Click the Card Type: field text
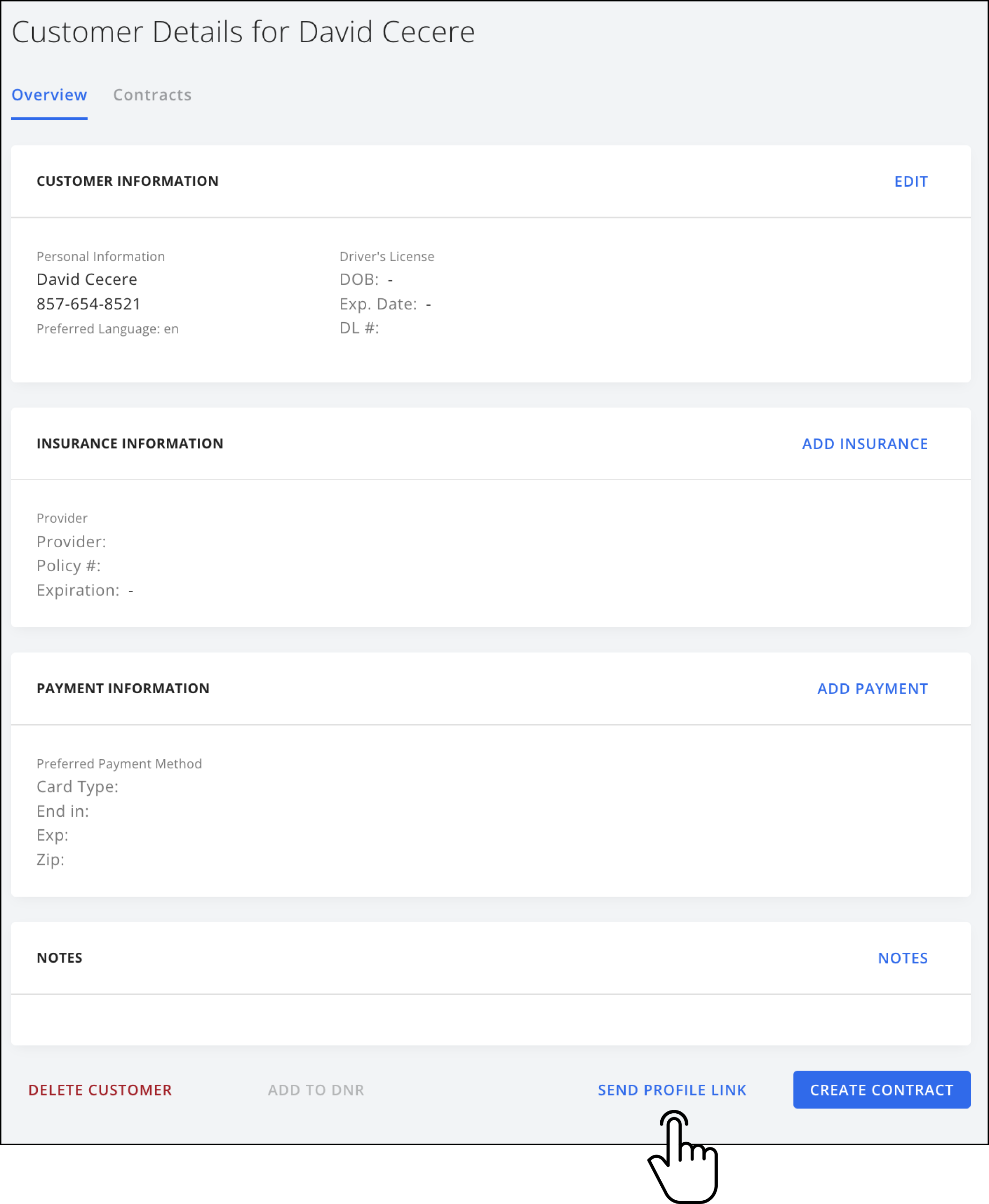Viewport: 989px width, 1204px height. tap(78, 787)
